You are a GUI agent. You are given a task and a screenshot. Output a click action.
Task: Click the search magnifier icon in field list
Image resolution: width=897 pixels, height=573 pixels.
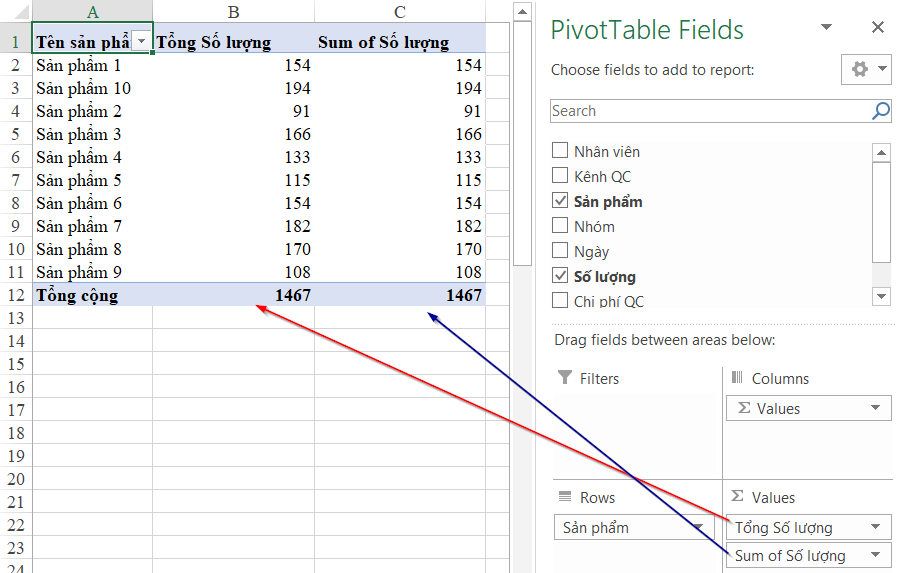coord(880,111)
